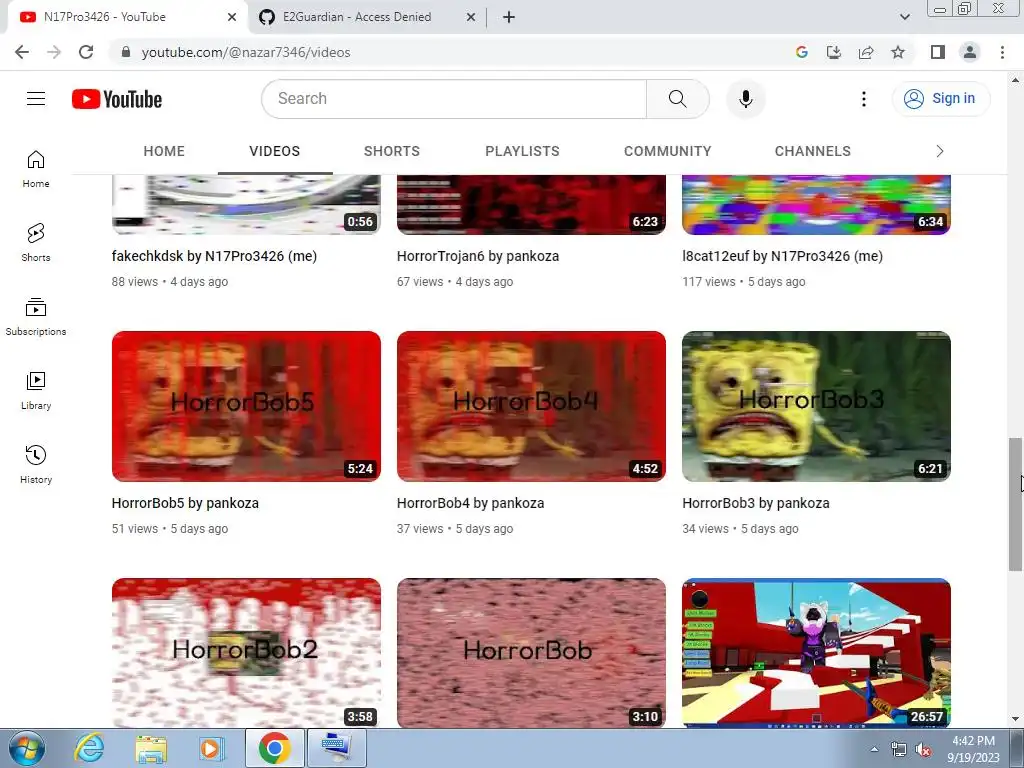Open Subscriptions in the left sidebar
1024x768 pixels.
click(x=36, y=317)
